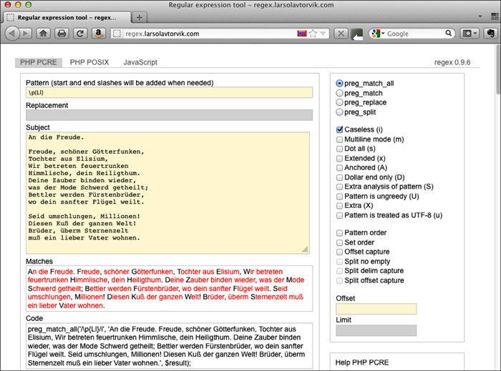Switch to the JavaScript tab

click(140, 62)
